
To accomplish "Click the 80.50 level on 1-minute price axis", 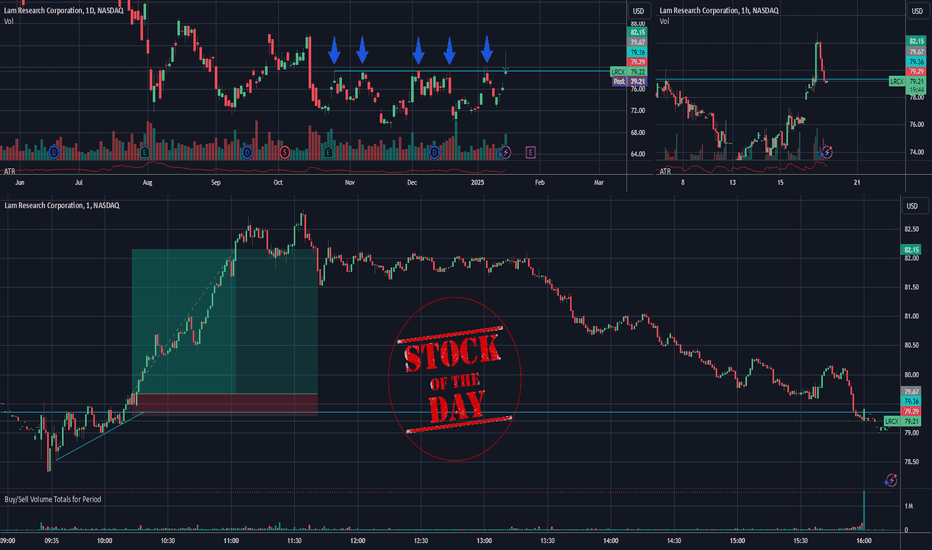I will [912, 345].
